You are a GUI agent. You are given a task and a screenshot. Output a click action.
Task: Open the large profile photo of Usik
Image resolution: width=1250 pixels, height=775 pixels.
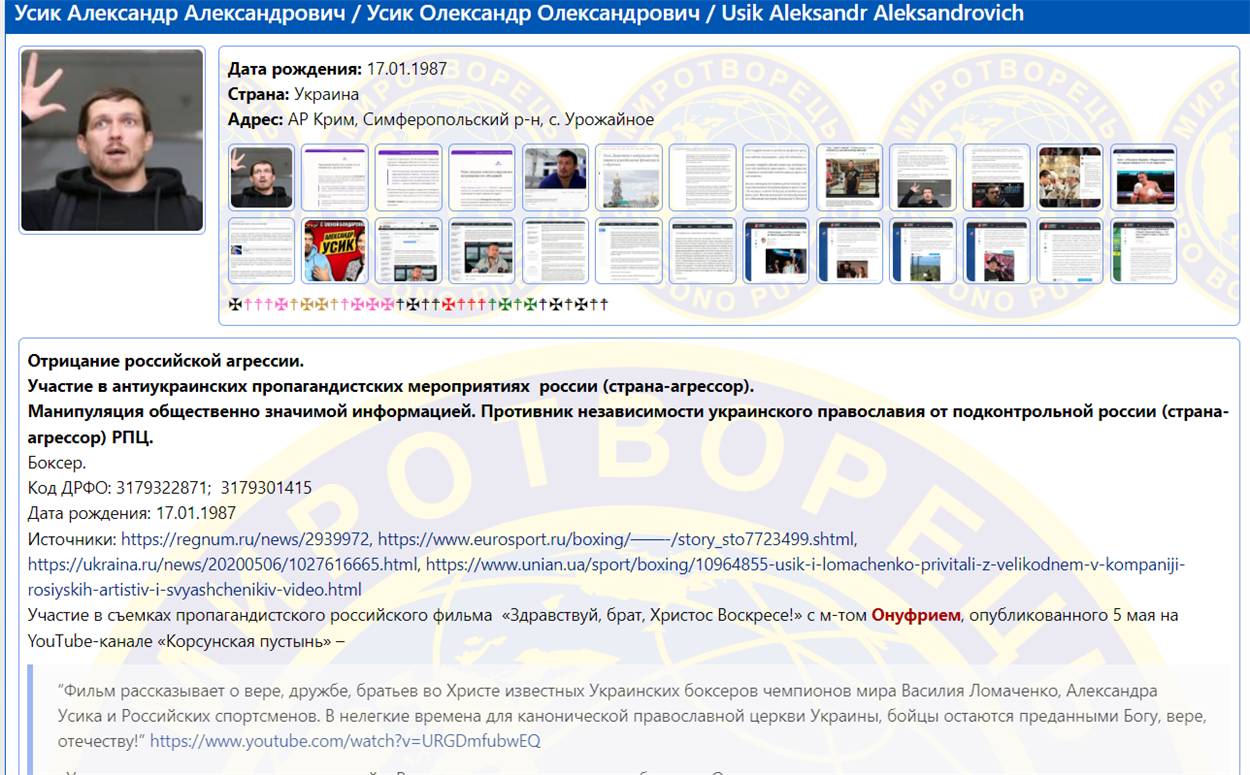(112, 140)
